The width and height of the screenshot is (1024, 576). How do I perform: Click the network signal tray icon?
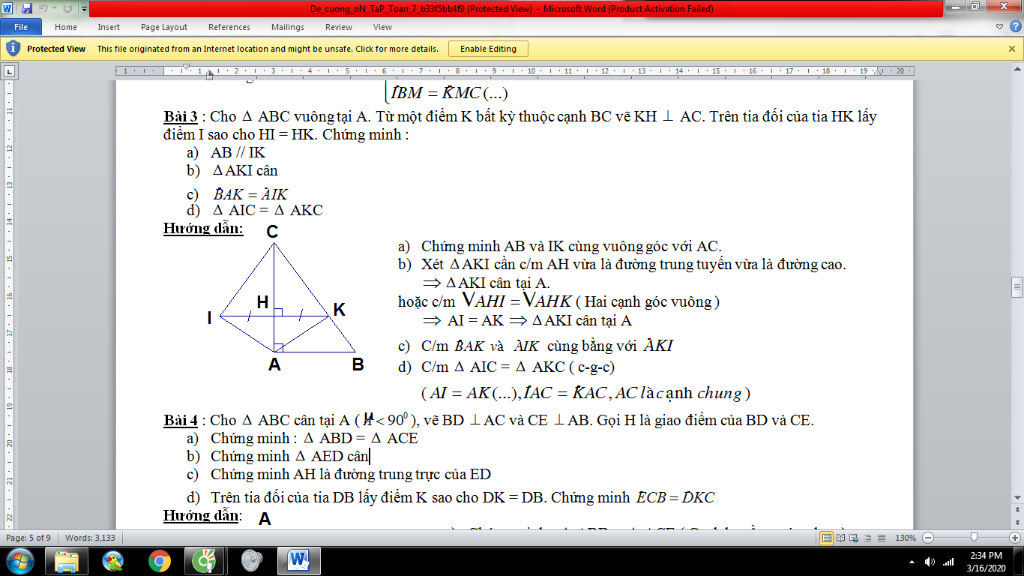coord(948,562)
